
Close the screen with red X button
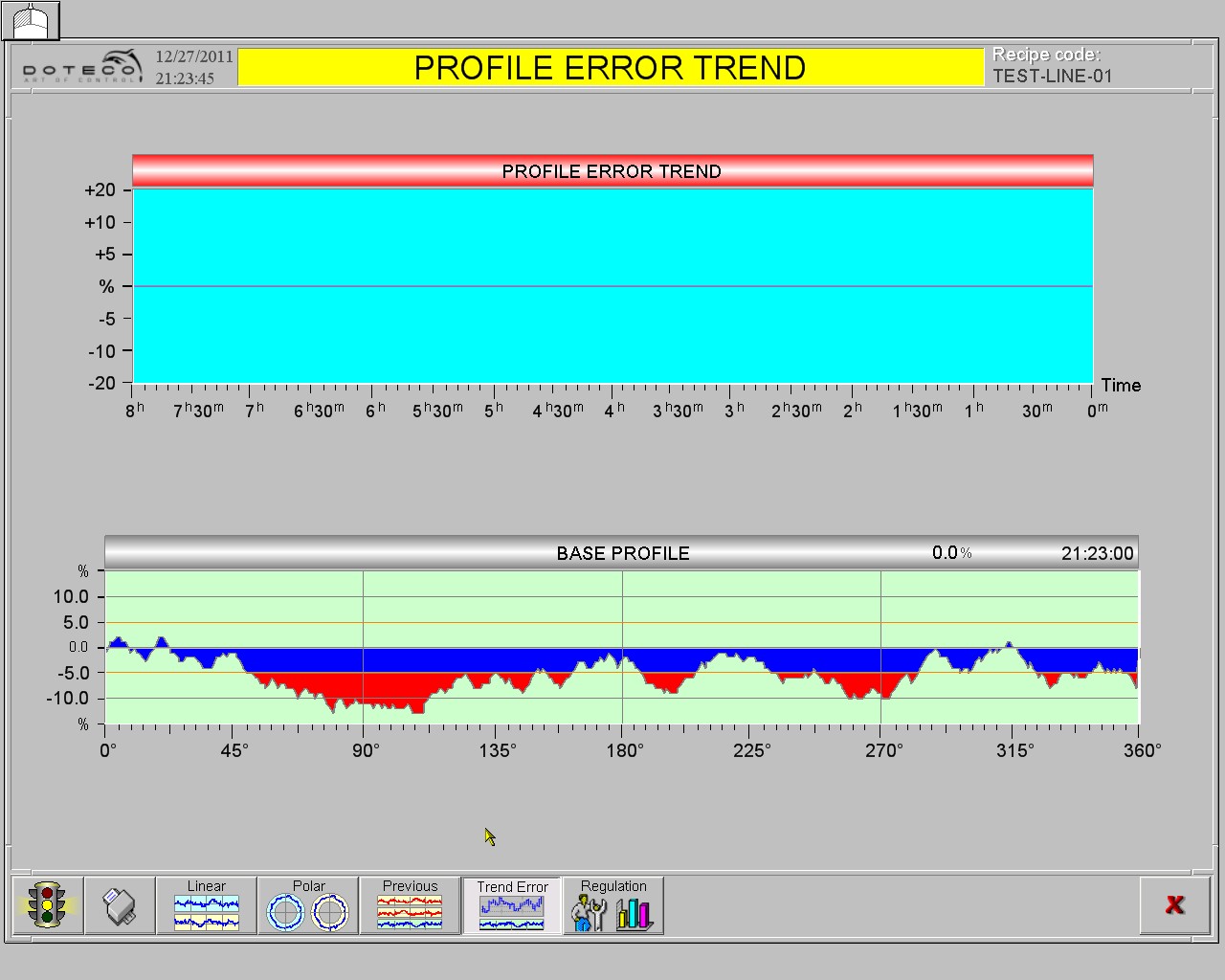(x=1175, y=904)
